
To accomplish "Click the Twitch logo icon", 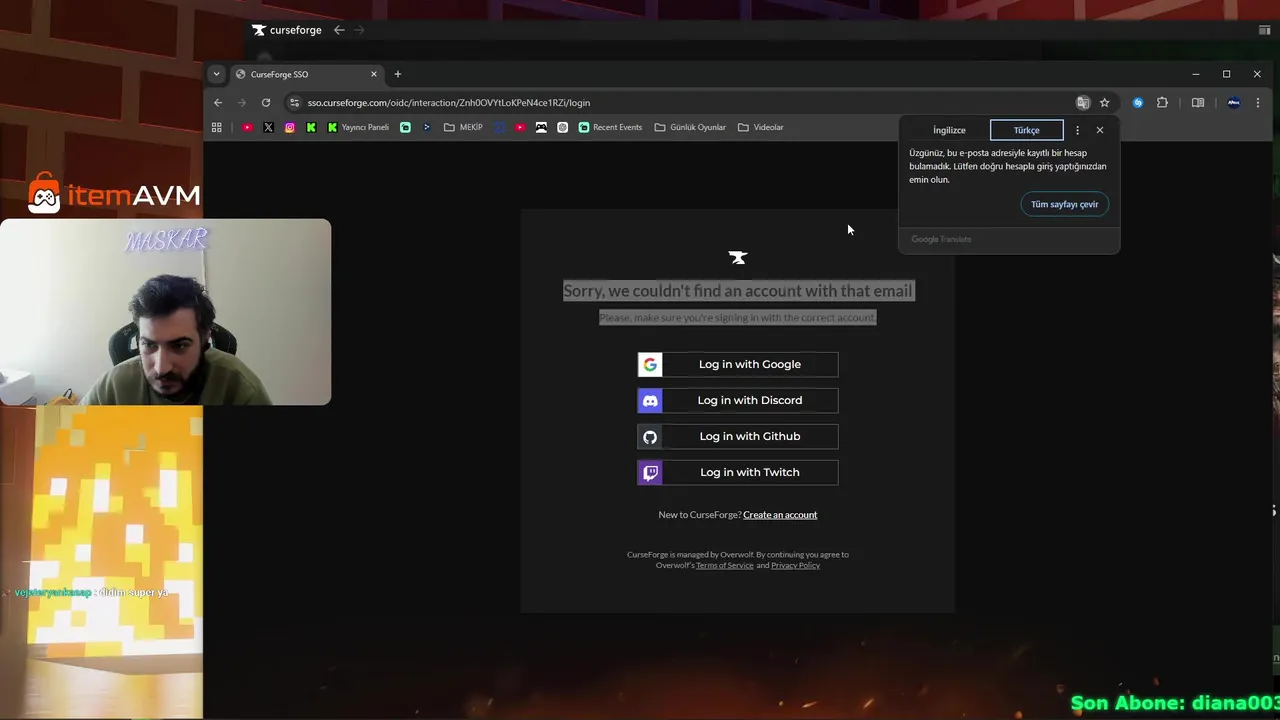I will (x=650, y=473).
